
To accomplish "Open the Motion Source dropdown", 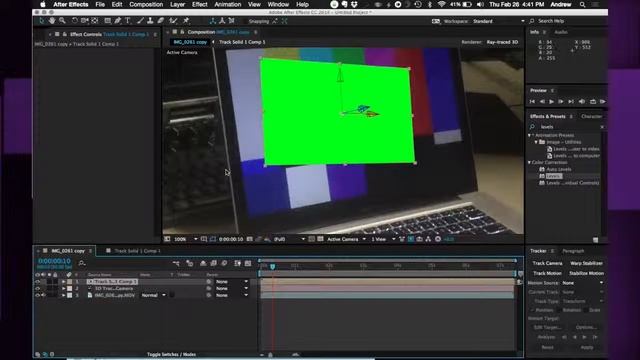I will pos(582,283).
